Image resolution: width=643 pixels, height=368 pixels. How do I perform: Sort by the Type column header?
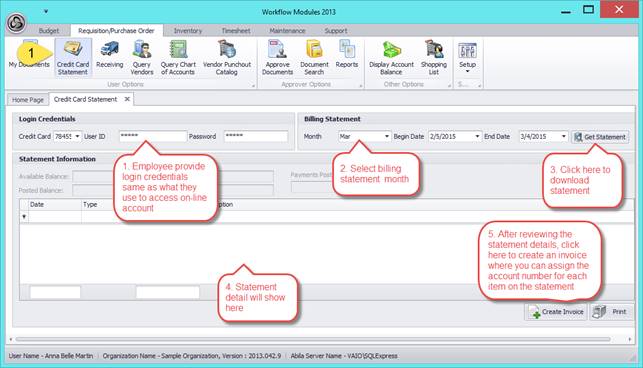[97, 204]
